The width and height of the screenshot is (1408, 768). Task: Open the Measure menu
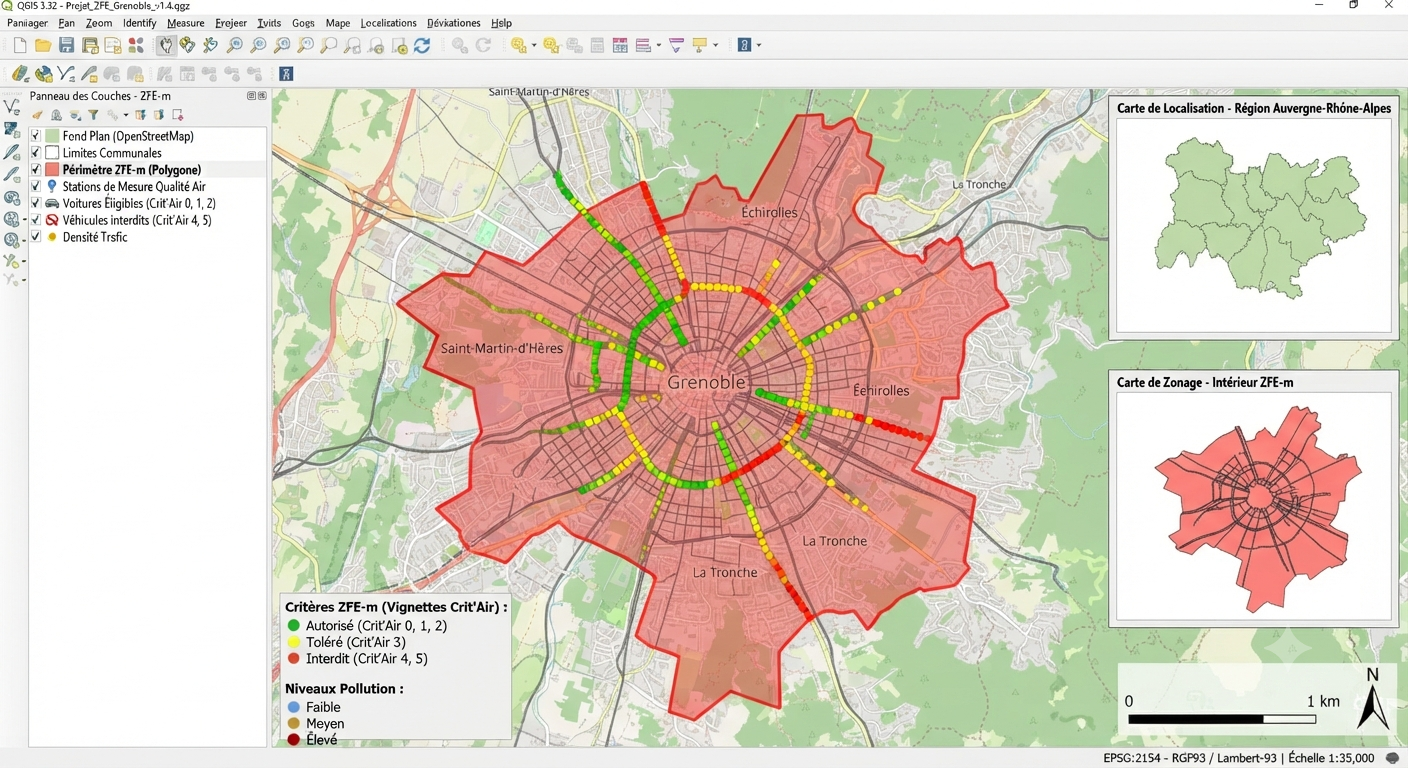[185, 23]
